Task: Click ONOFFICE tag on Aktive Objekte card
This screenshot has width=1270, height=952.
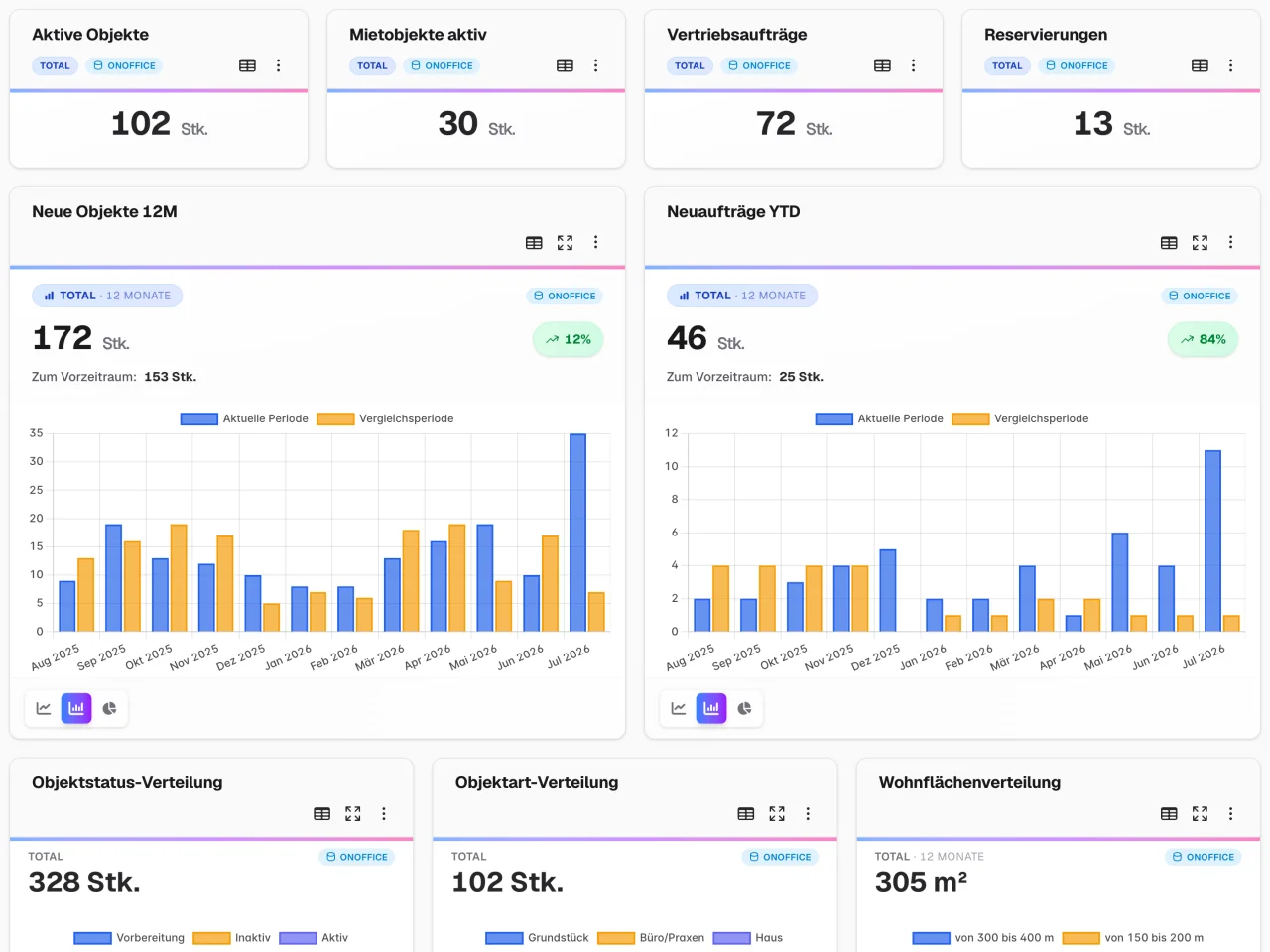Action: [x=124, y=65]
